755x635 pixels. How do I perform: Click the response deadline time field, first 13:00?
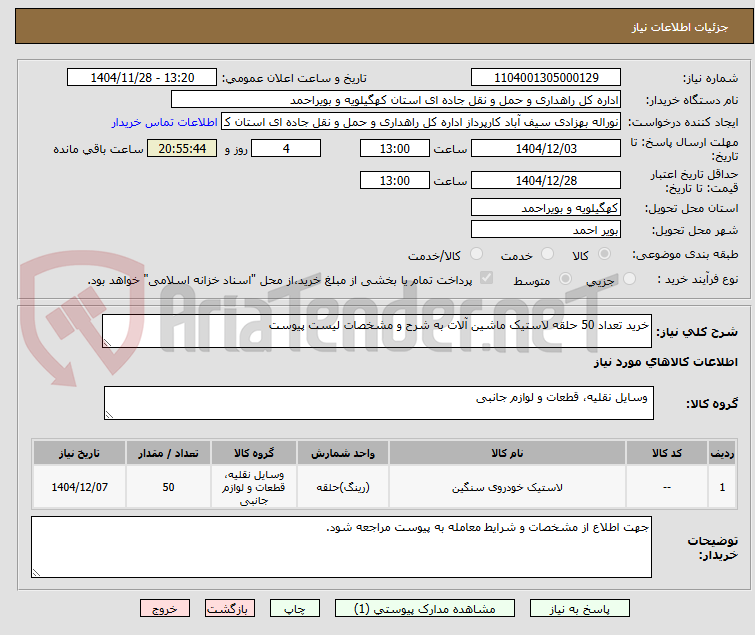point(394,148)
